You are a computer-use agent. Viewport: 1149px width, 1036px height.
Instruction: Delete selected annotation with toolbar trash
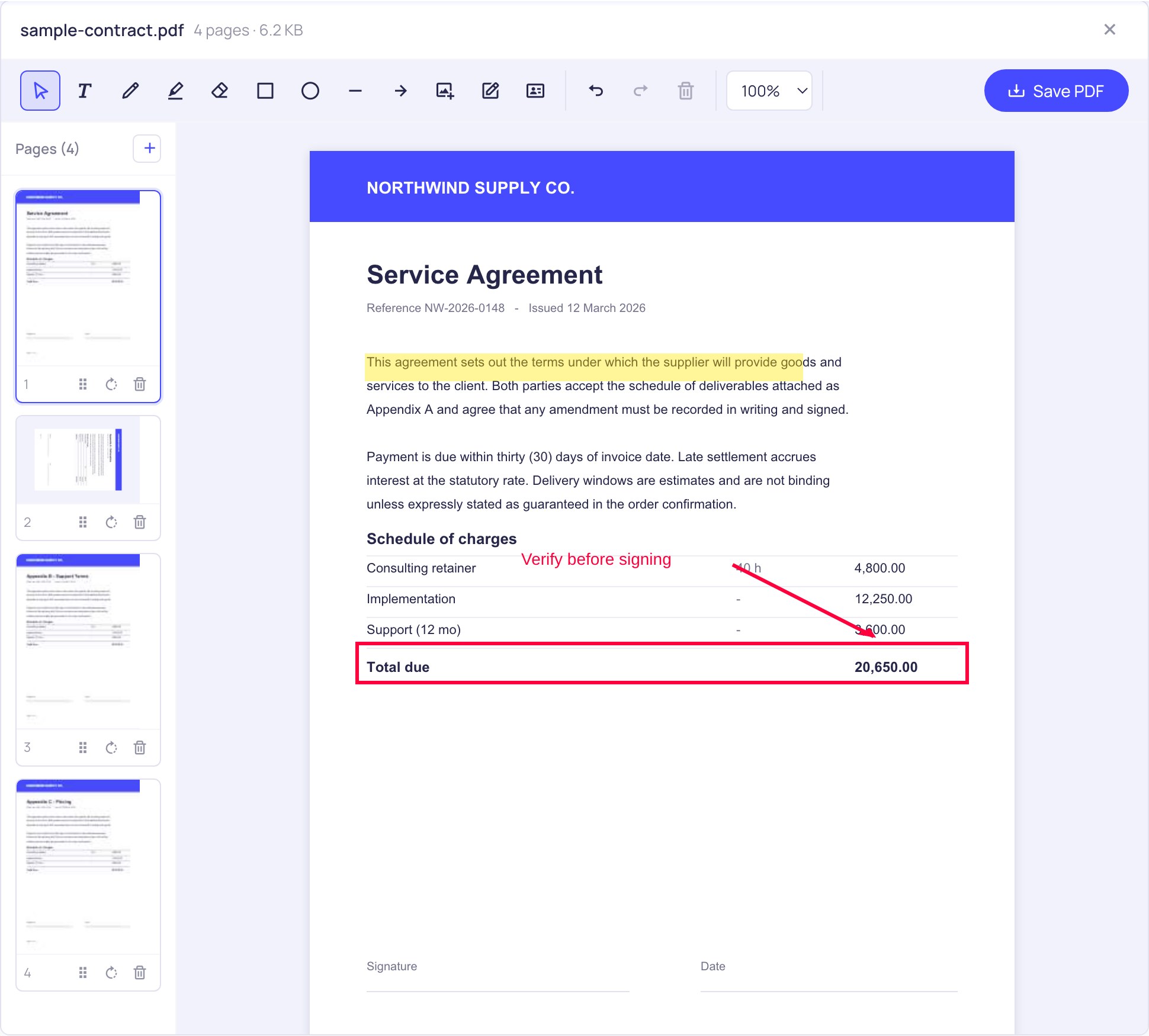686,91
